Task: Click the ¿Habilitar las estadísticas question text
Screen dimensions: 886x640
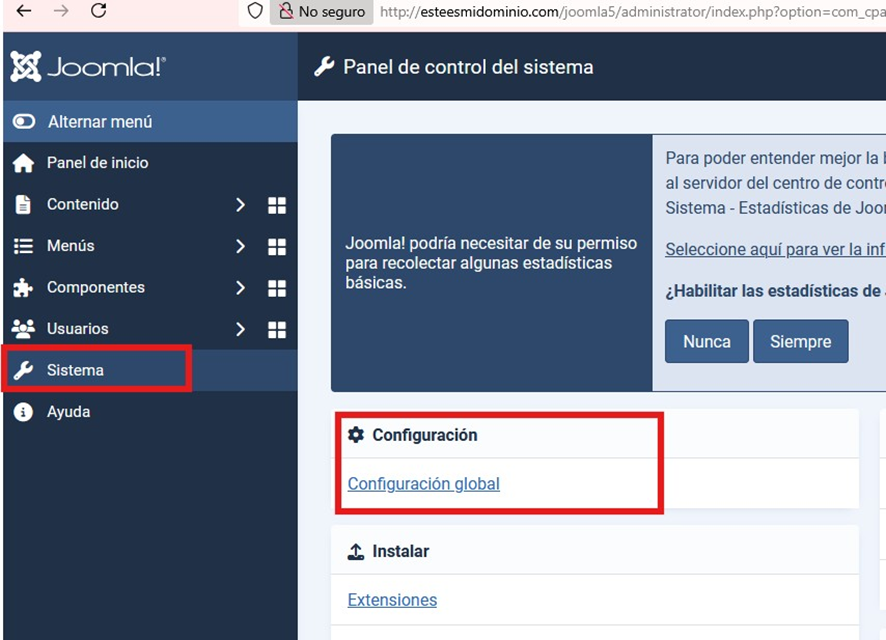Action: [x=775, y=291]
